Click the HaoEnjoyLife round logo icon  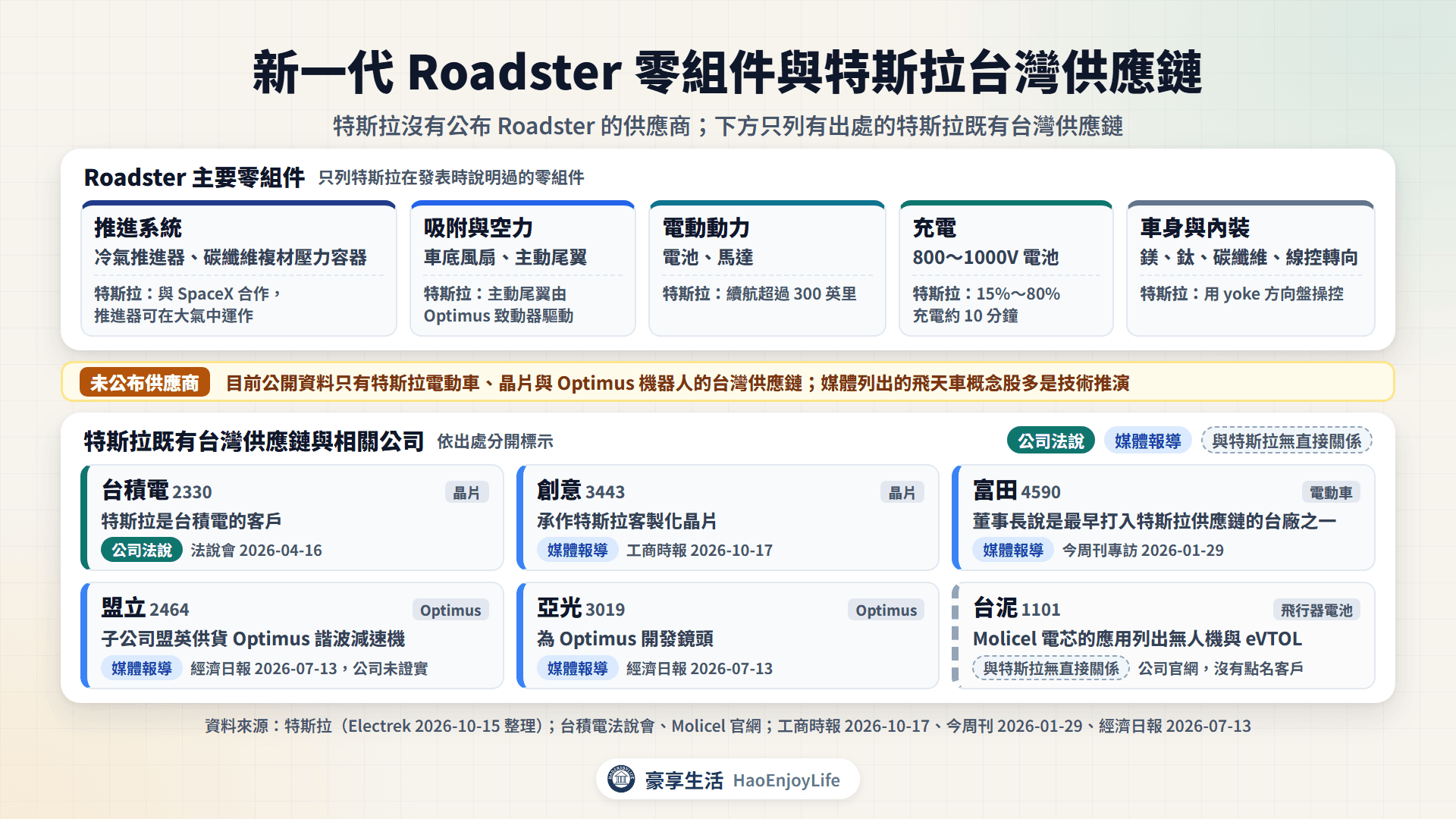pyautogui.click(x=621, y=779)
